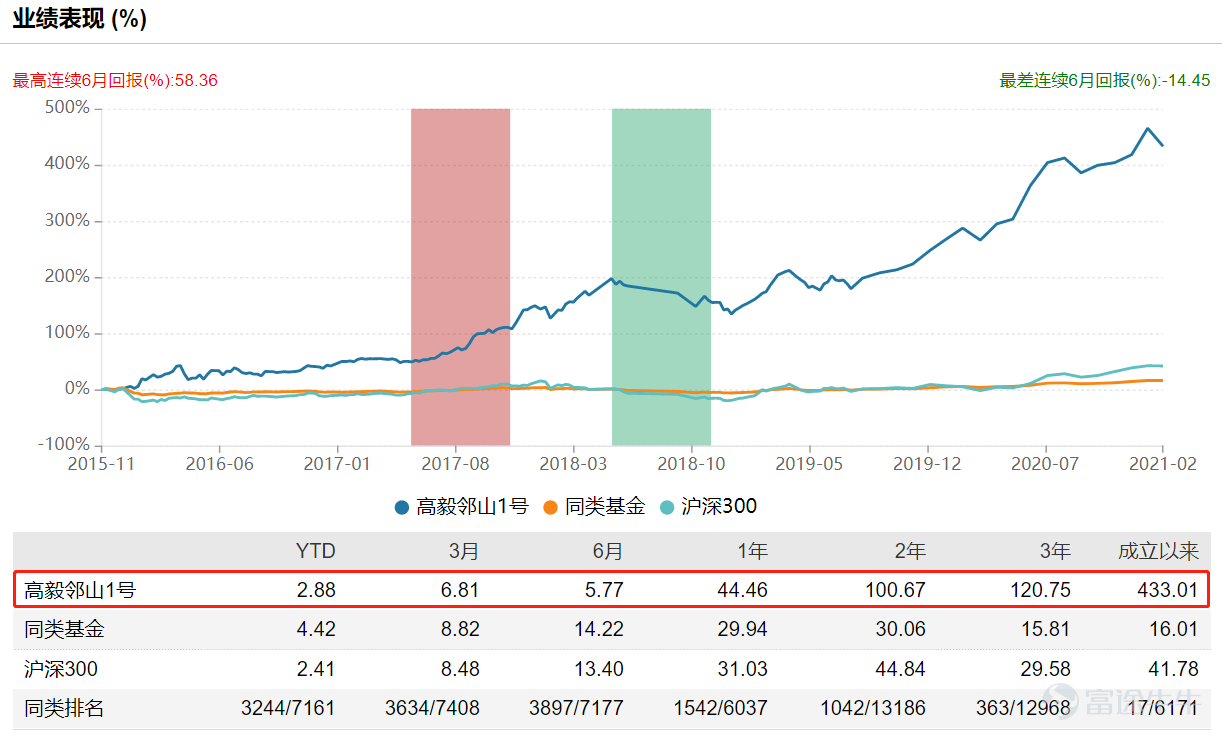Toggle the 高毅邻山1号 series via legend label
The image size is (1222, 738).
(472, 507)
